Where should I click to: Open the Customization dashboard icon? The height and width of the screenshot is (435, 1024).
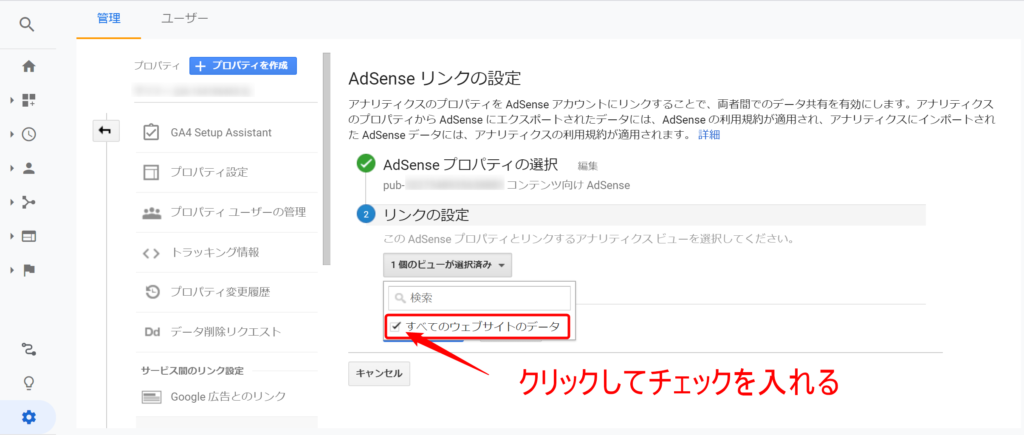(x=29, y=100)
